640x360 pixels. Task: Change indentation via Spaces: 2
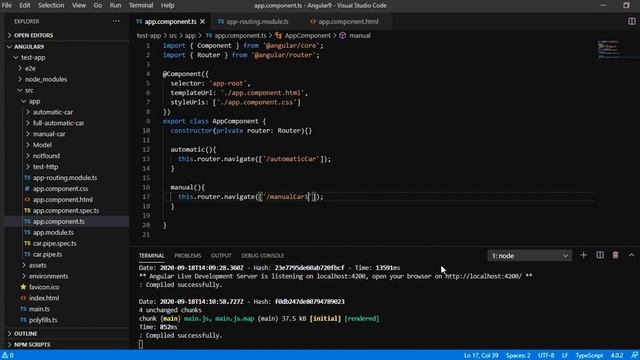pyautogui.click(x=518, y=355)
